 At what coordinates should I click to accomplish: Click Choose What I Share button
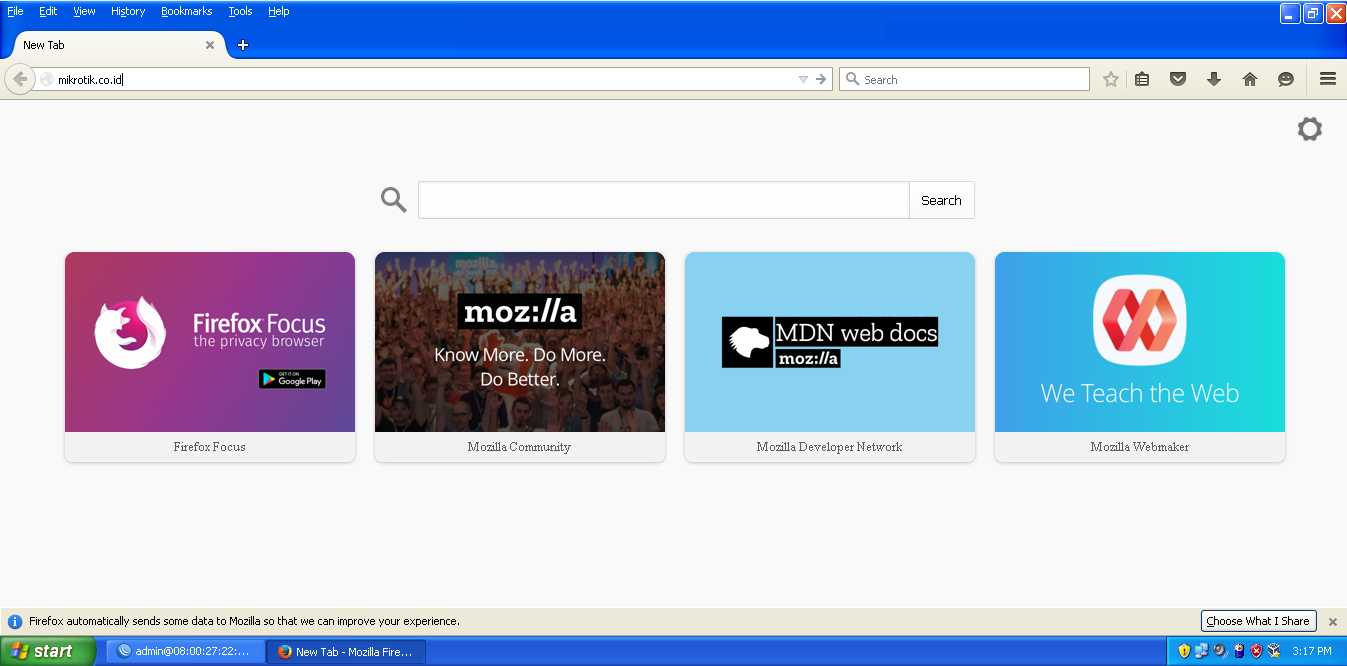1258,621
